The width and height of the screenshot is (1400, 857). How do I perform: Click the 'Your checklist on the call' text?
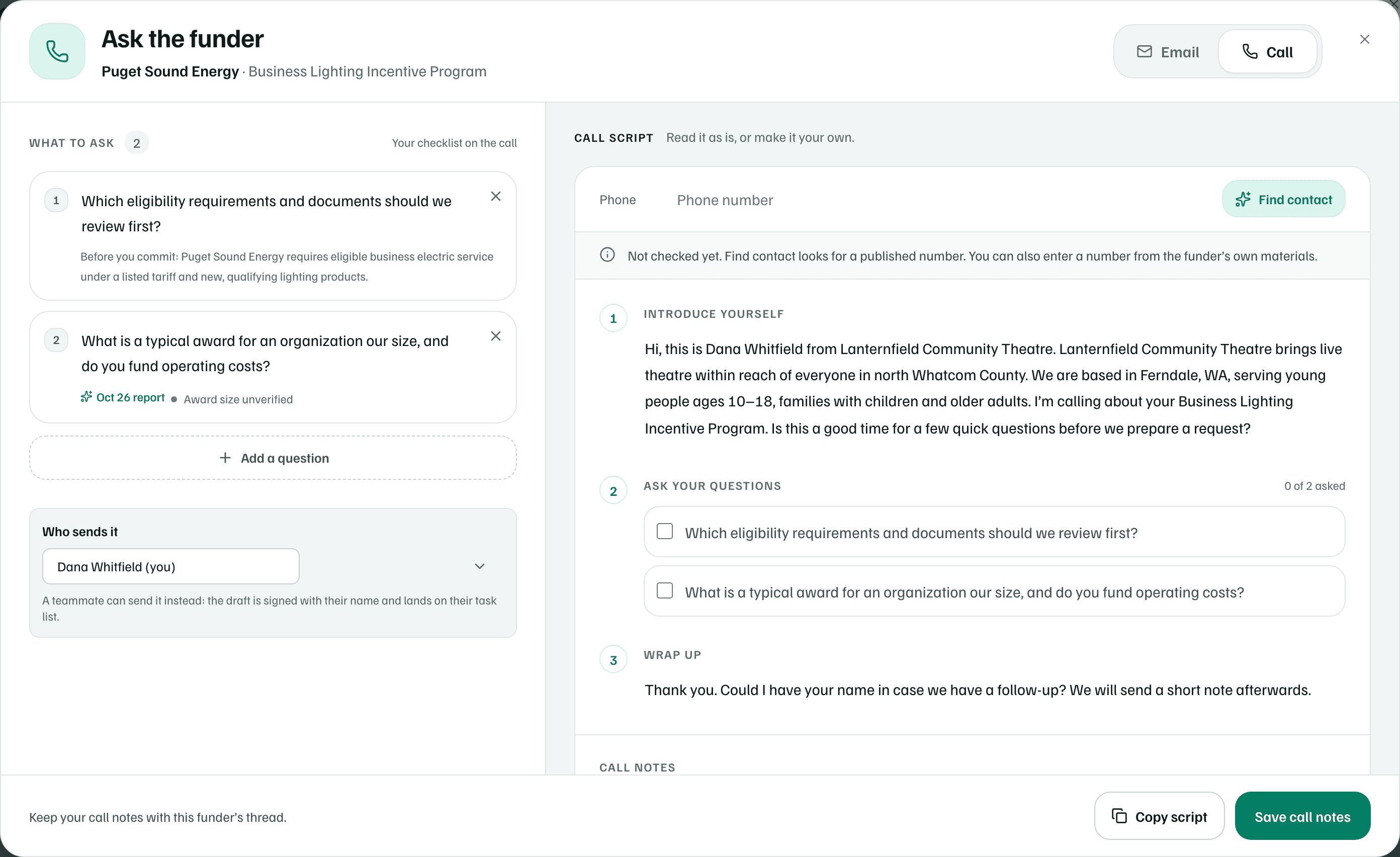(455, 143)
